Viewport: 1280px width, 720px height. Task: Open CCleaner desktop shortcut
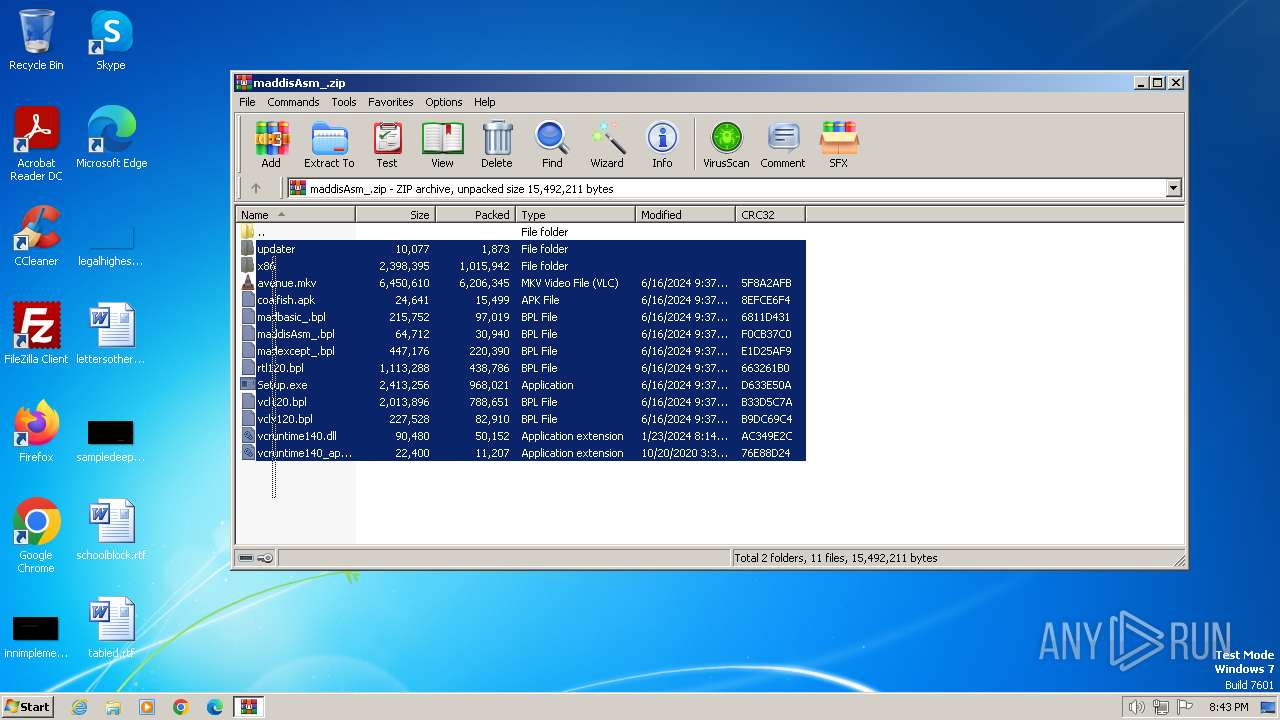(x=36, y=236)
